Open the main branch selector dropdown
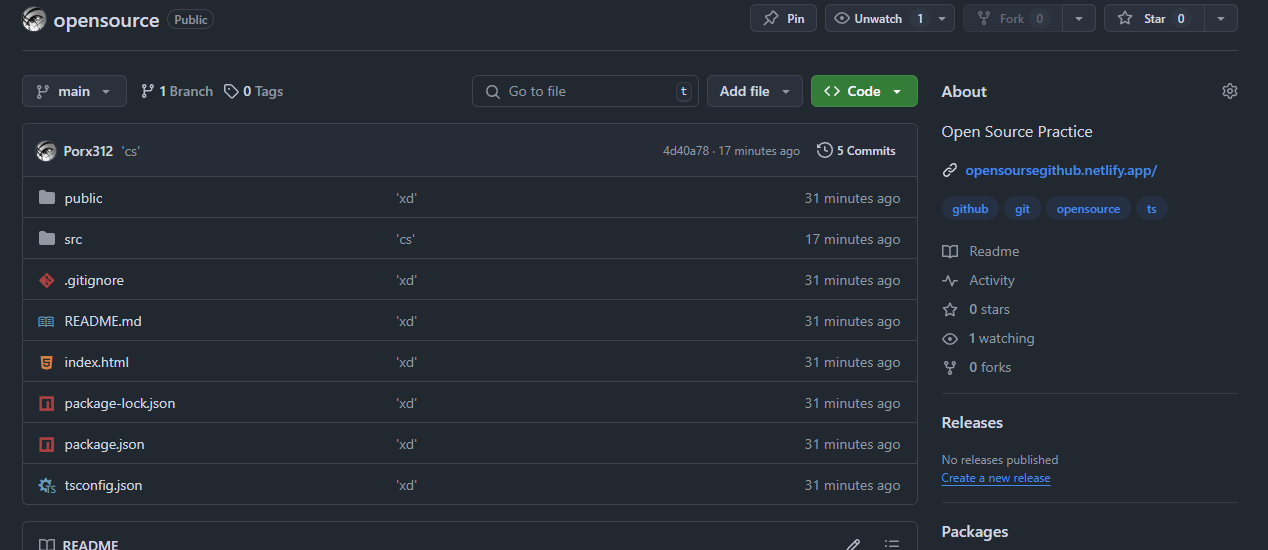This screenshot has height=550, width=1268. (74, 91)
